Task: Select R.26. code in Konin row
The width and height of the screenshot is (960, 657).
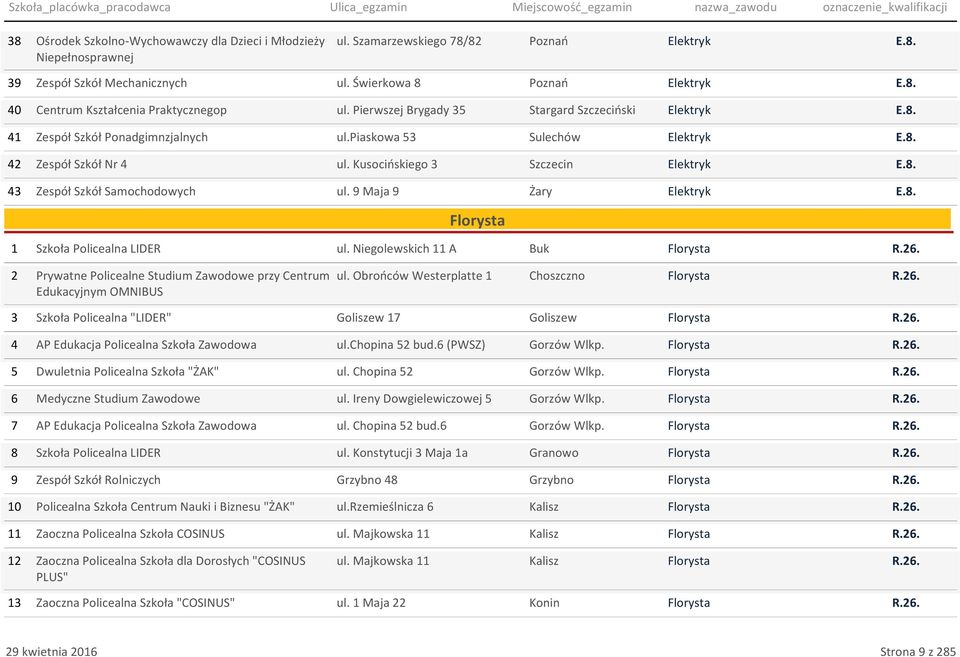Action: [906, 603]
